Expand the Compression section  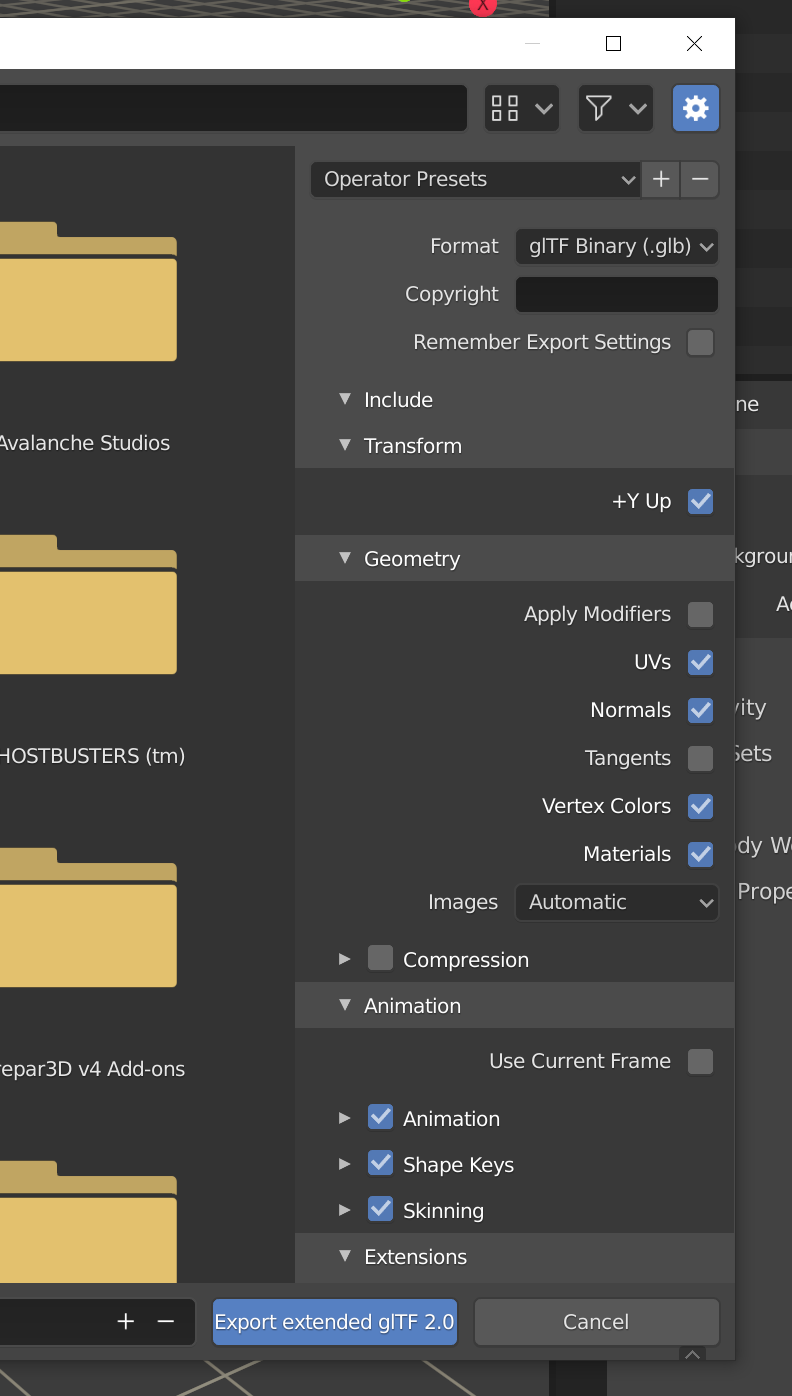345,958
